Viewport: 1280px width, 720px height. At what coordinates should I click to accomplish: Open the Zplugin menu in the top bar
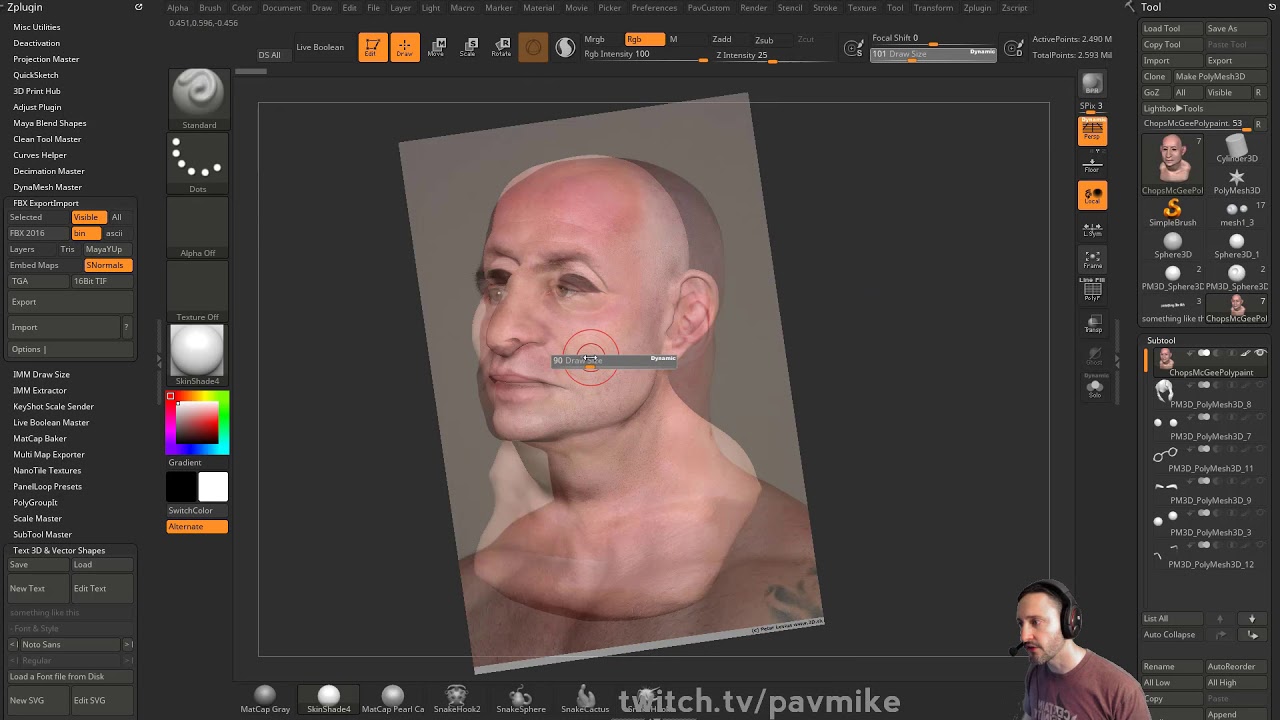pos(977,8)
